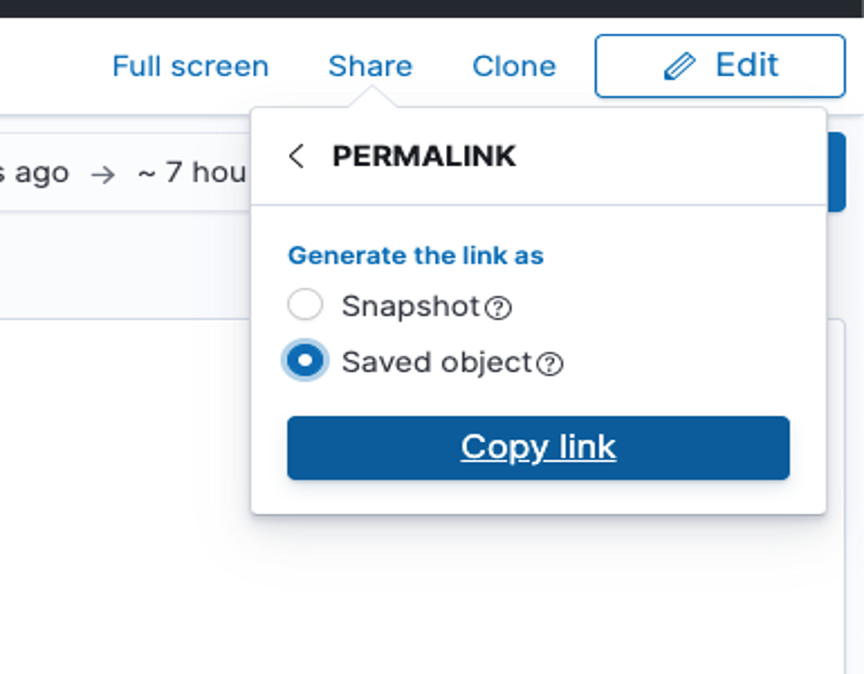The height and width of the screenshot is (674, 864).
Task: Toggle the Share menu in the top bar
Action: pos(370,66)
